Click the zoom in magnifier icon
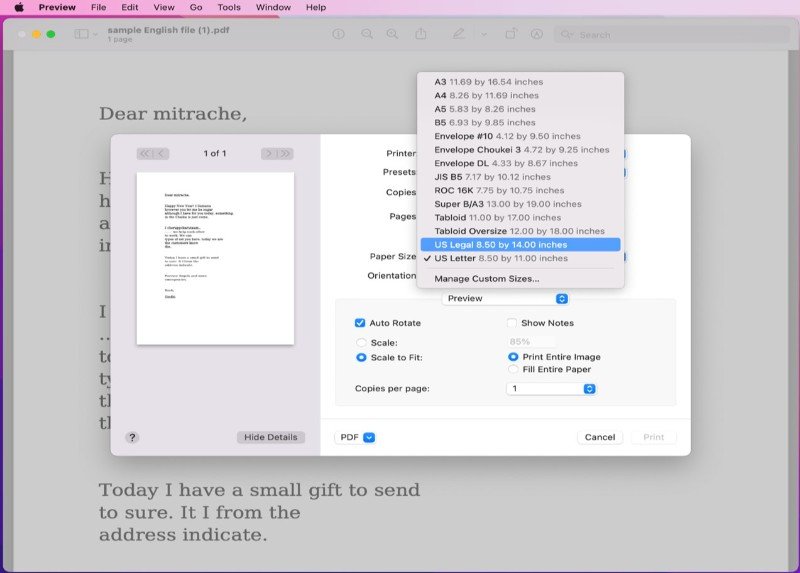Image resolution: width=800 pixels, height=573 pixels. pos(392,34)
